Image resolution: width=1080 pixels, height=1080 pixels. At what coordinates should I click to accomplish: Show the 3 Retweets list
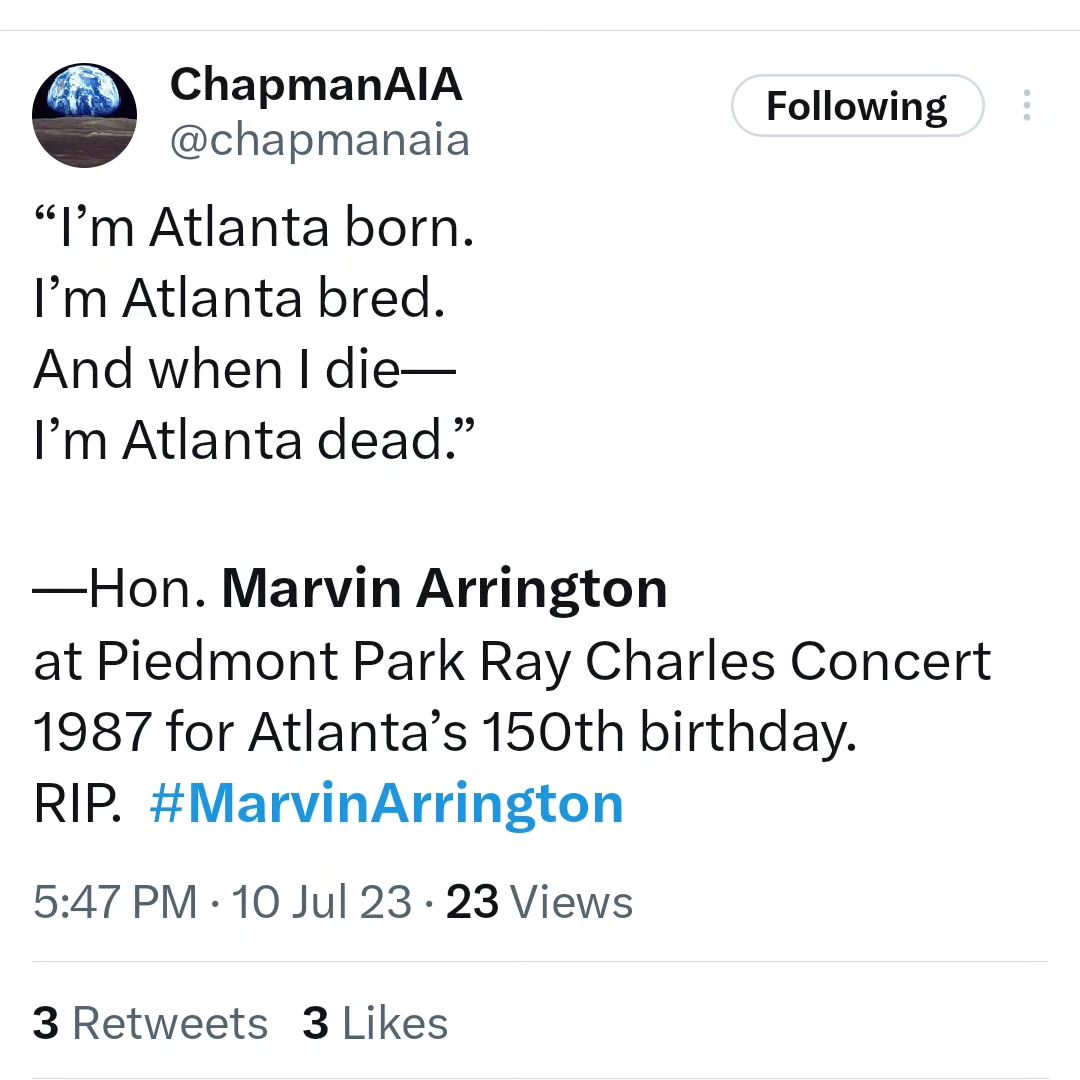[150, 1023]
